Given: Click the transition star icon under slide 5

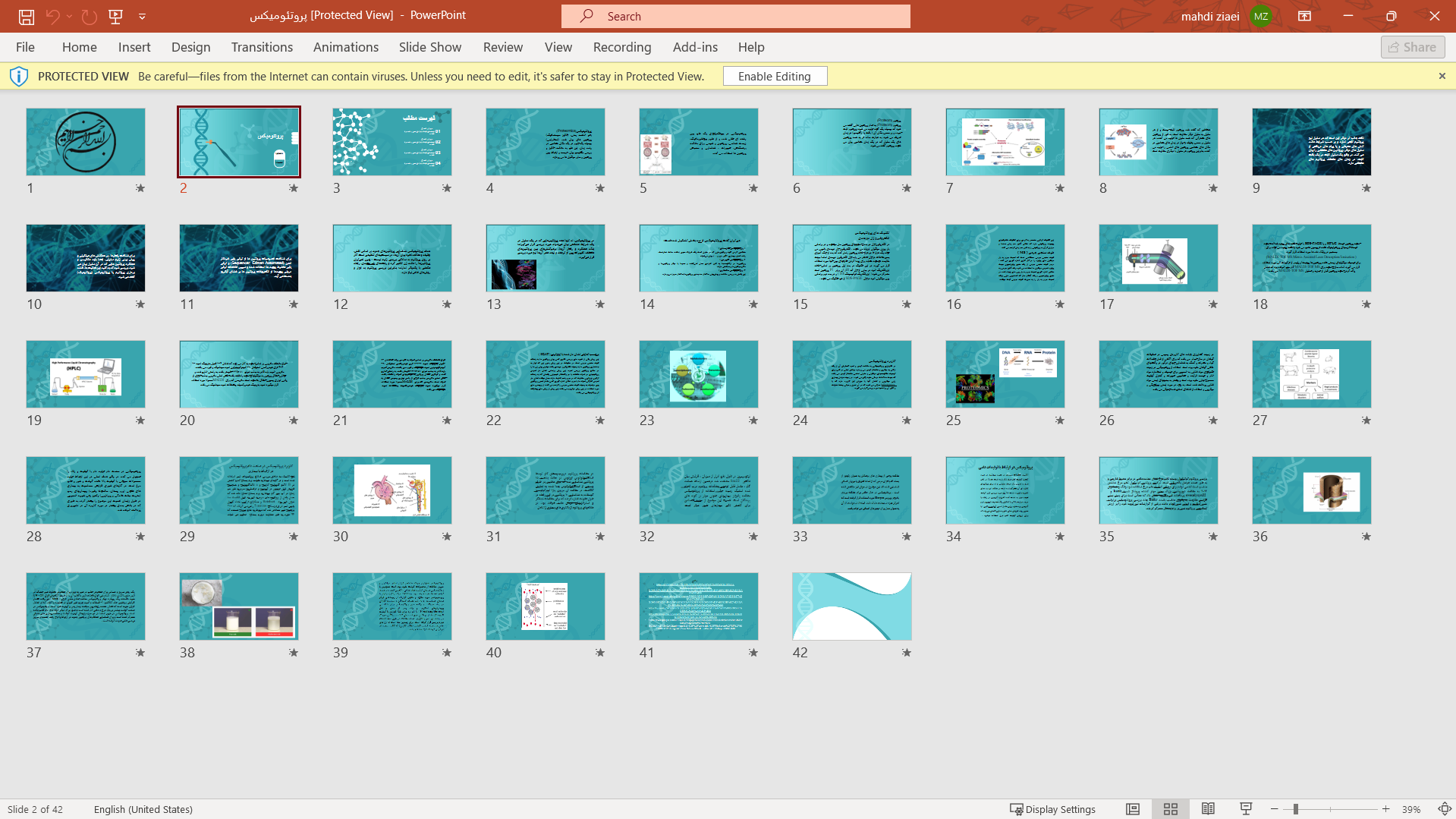Looking at the screenshot, I should coord(753,188).
